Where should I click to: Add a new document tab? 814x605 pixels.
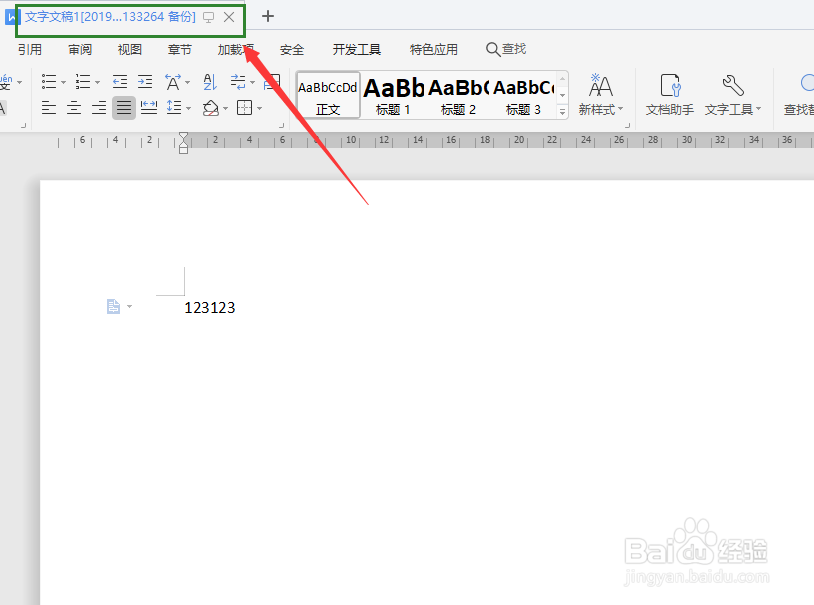point(268,16)
